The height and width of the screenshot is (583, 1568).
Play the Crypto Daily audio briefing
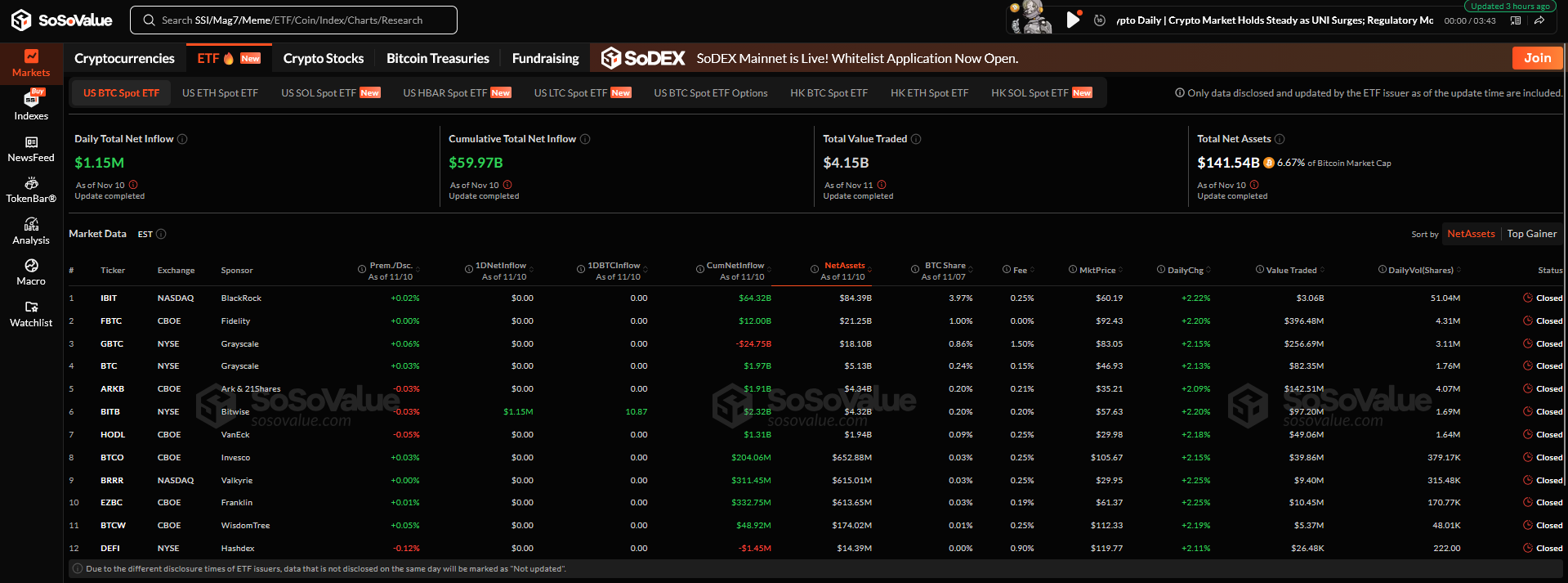click(1073, 20)
